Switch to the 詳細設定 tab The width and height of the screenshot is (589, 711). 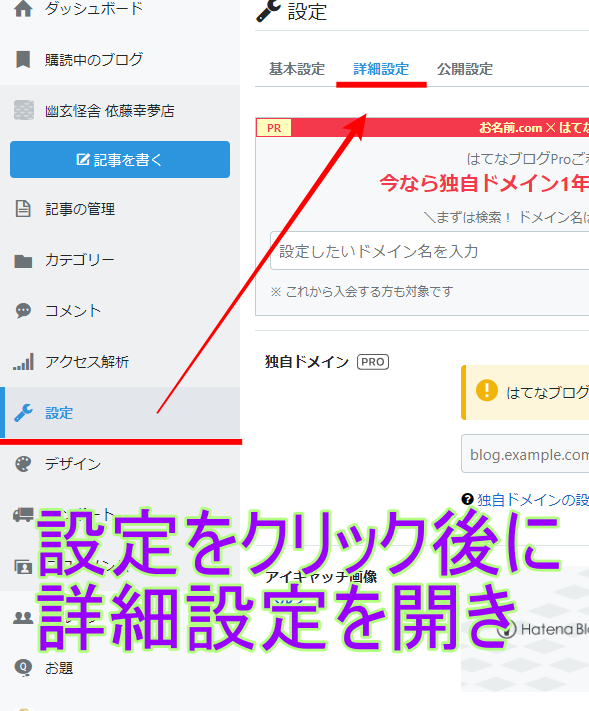381,69
